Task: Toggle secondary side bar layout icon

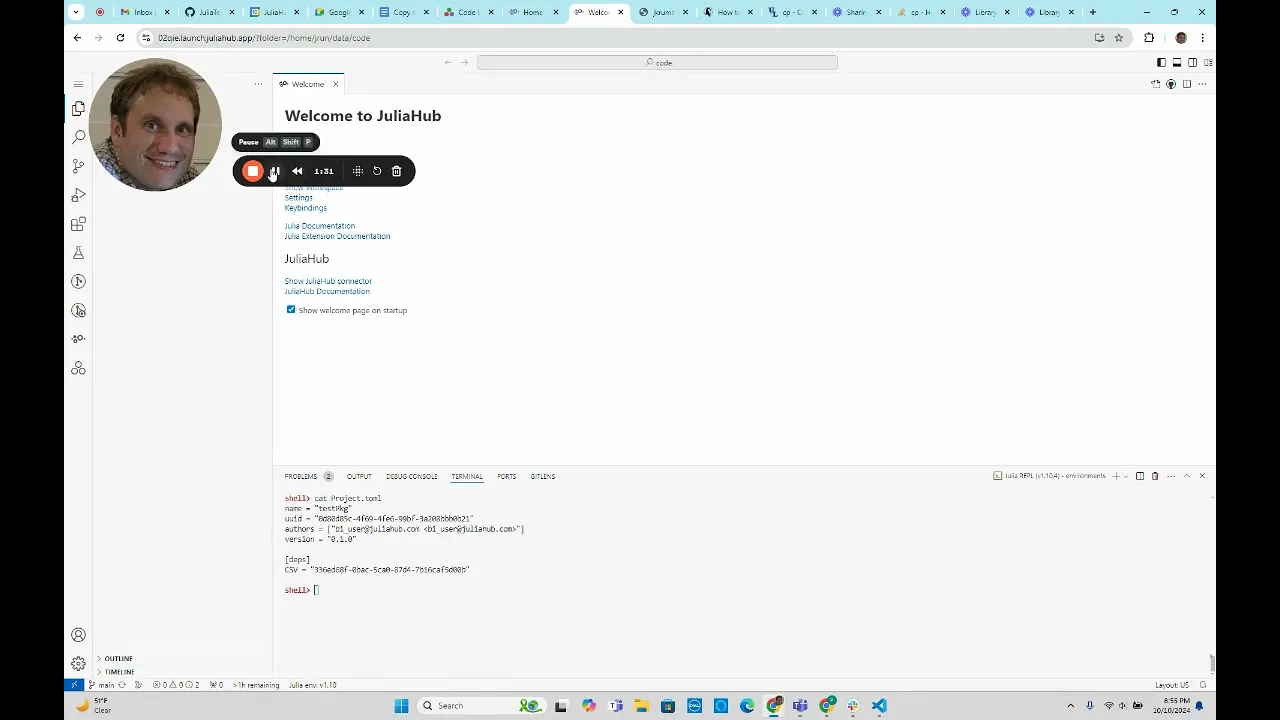Action: tap(1193, 62)
